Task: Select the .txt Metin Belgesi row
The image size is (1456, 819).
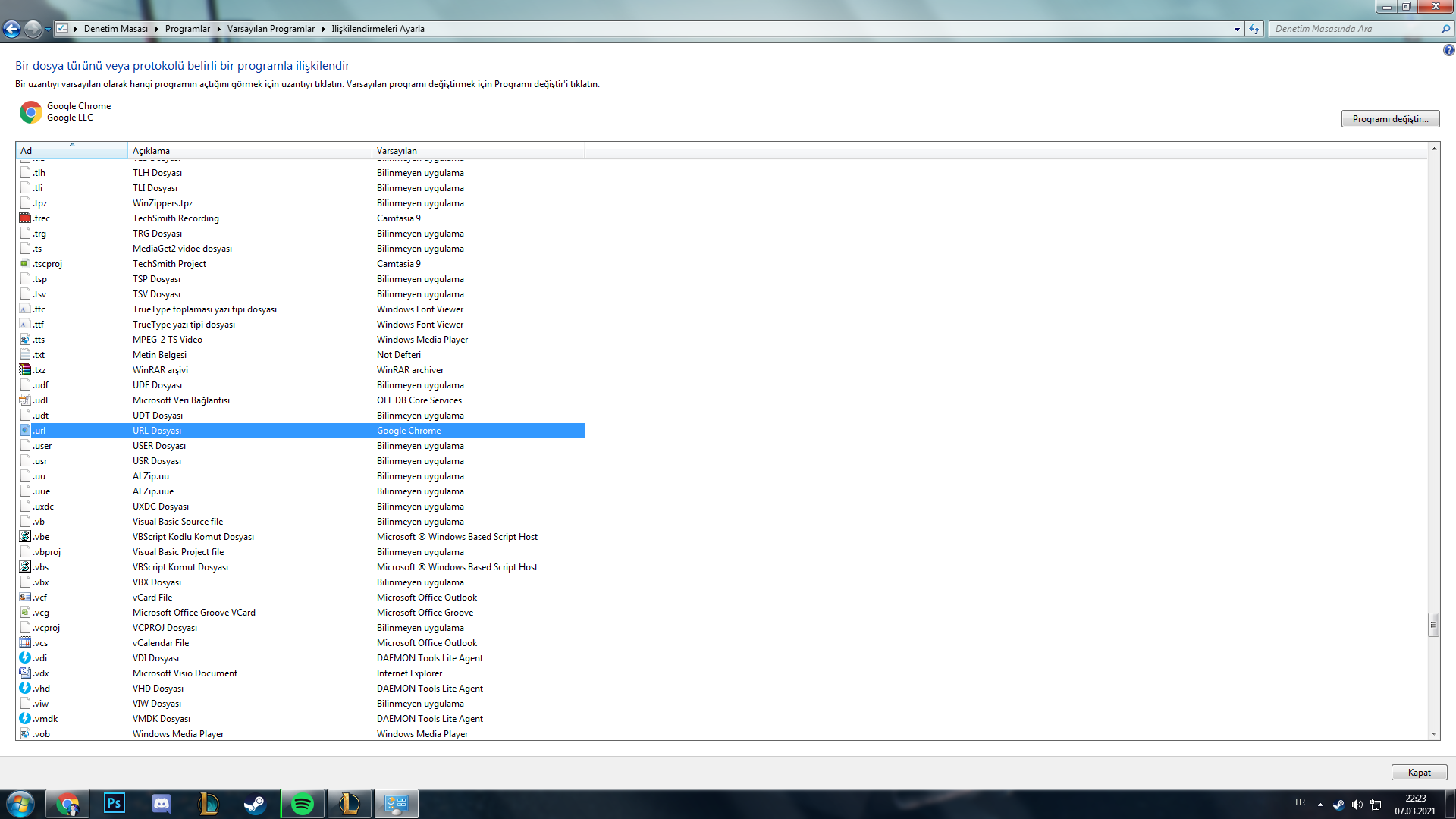Action: pos(159,354)
